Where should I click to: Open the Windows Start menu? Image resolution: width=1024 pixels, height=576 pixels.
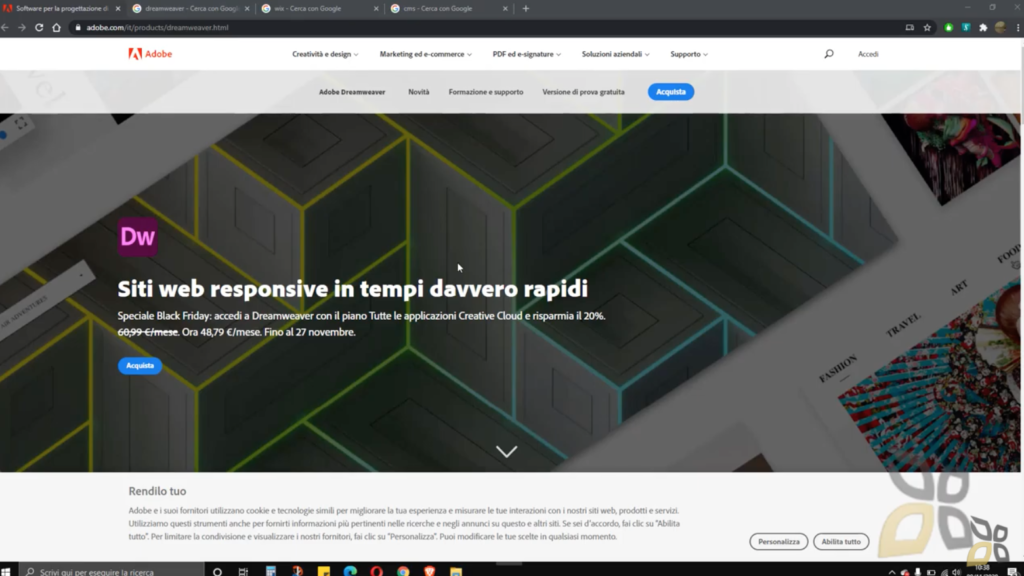pos(6,571)
